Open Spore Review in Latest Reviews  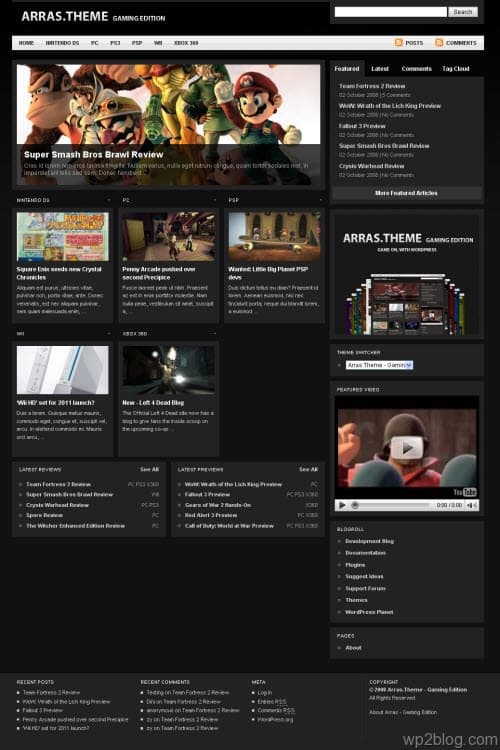click(44, 515)
